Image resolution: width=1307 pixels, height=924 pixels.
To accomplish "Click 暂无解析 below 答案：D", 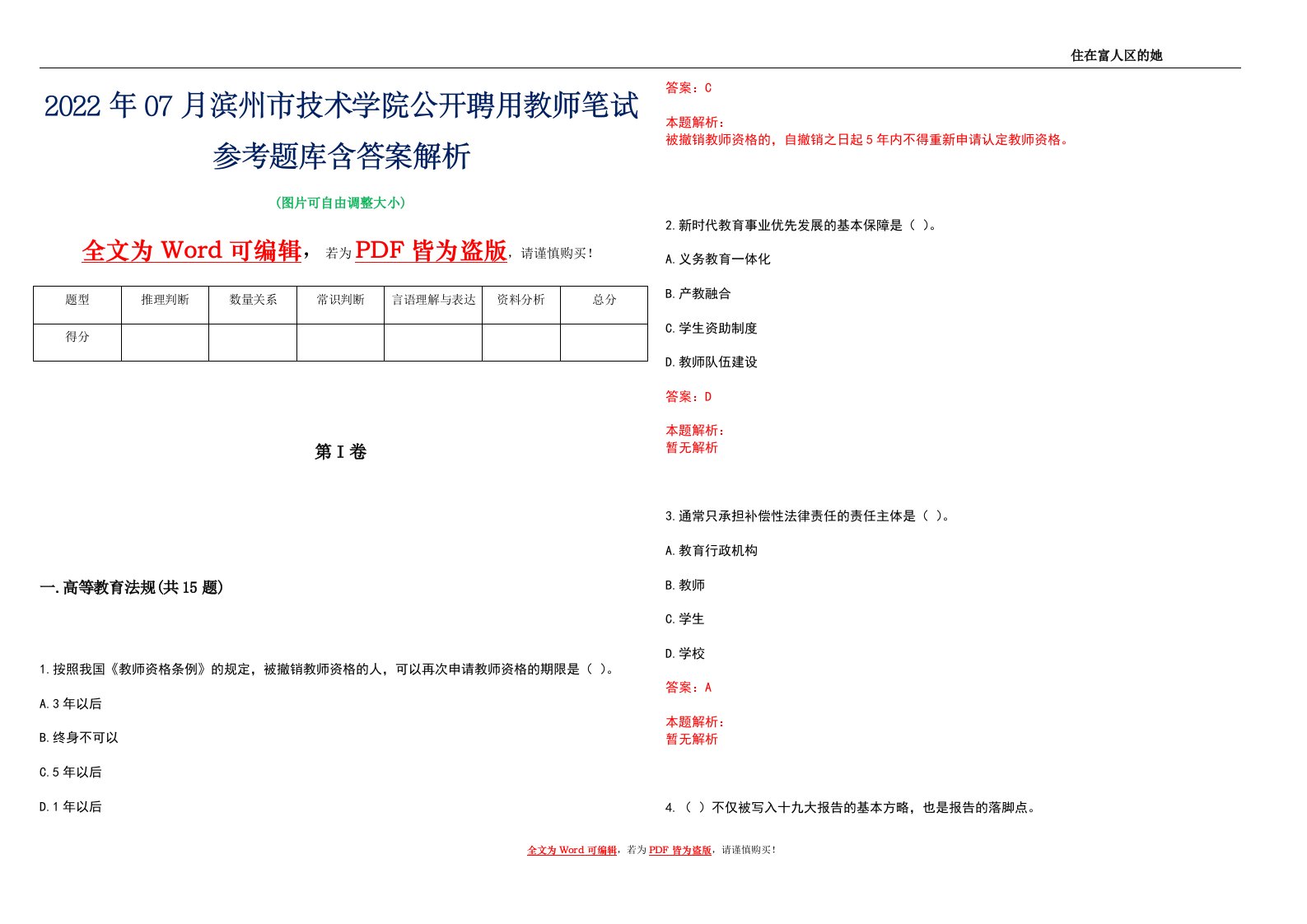I will (x=692, y=448).
